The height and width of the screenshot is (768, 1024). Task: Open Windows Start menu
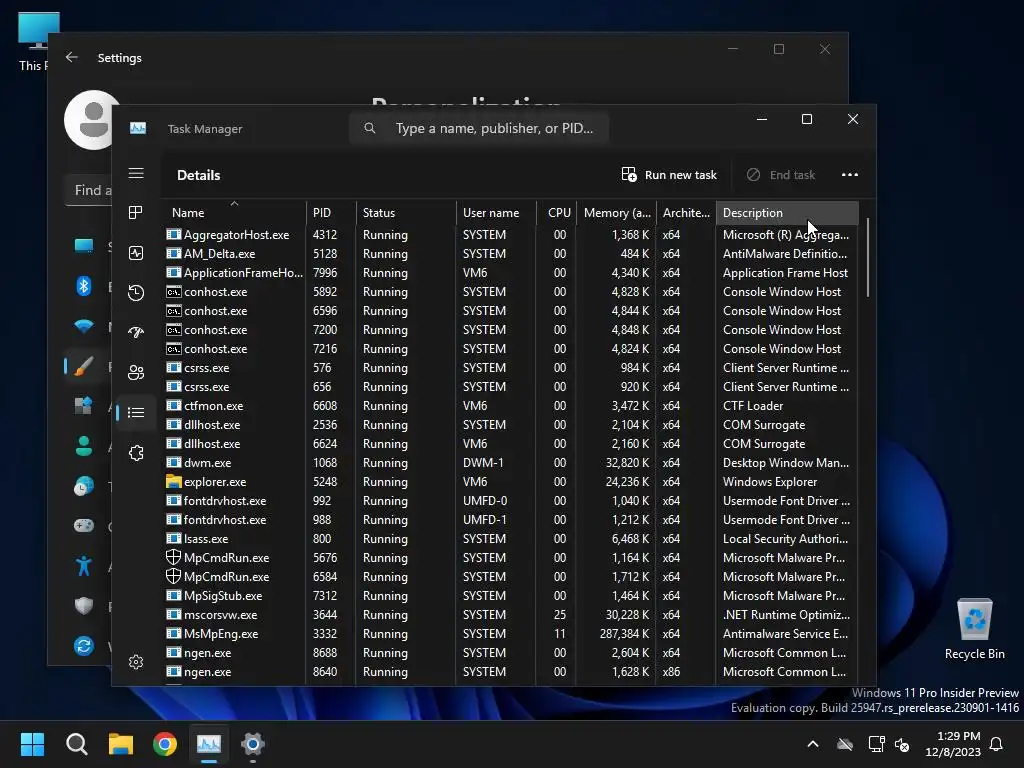coord(32,744)
